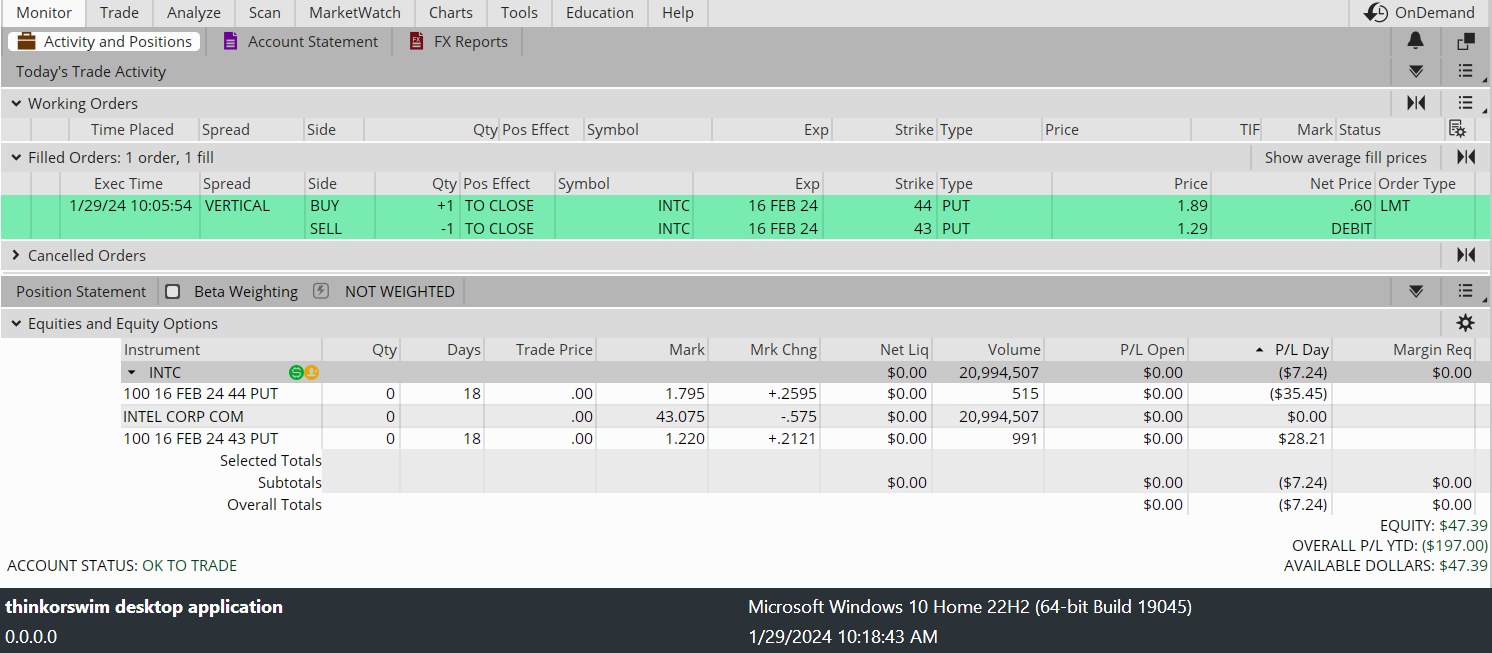The width and height of the screenshot is (1492, 653).
Task: Click the briefcase icon on Activity and Positions
Action: point(26,41)
